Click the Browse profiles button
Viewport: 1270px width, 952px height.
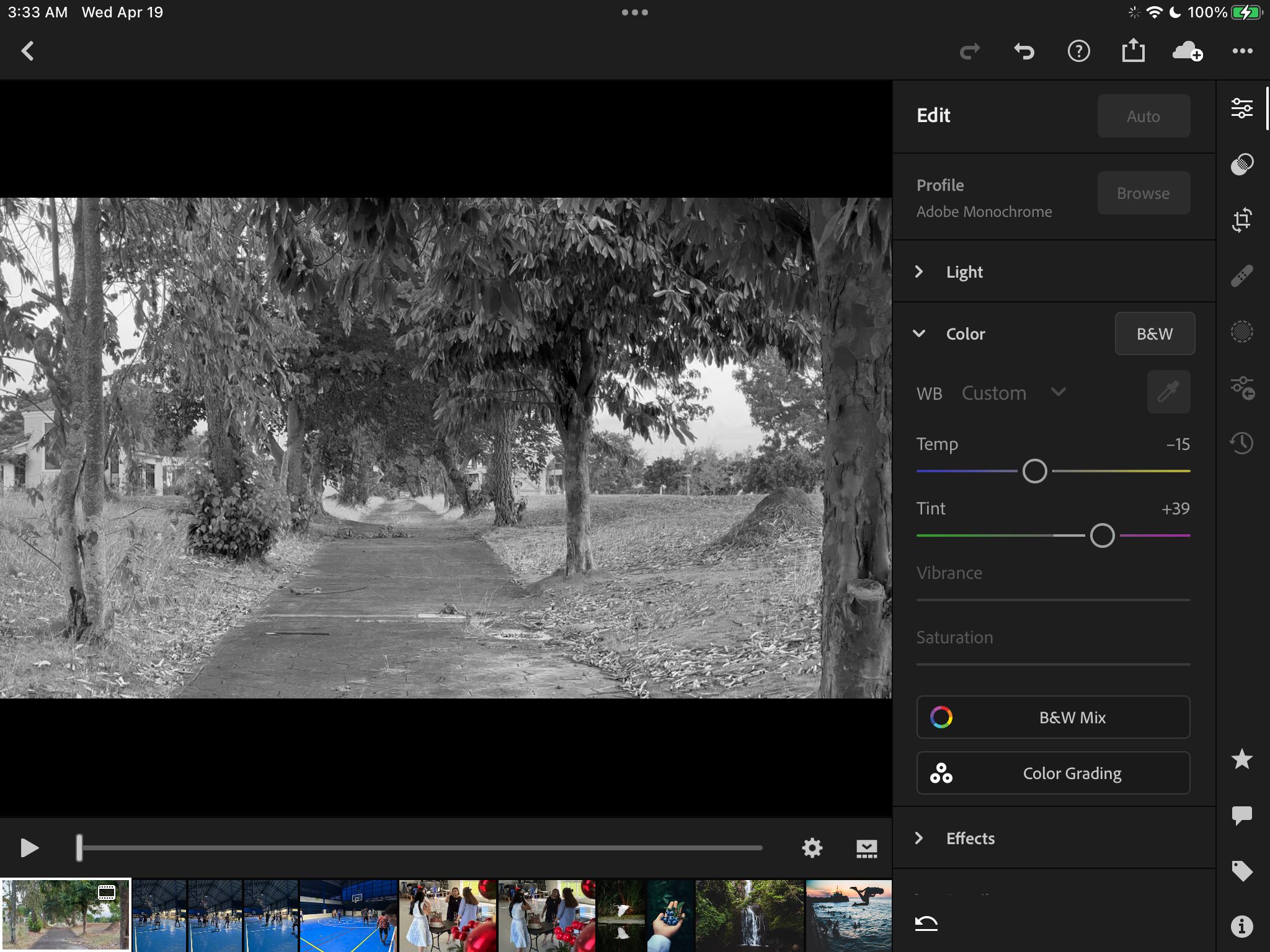click(1143, 193)
